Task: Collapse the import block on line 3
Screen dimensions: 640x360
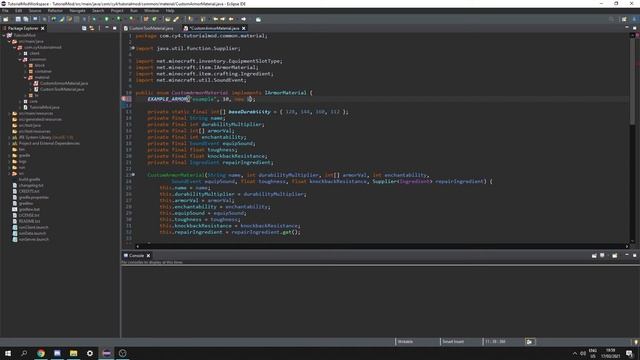Action: (x=133, y=48)
